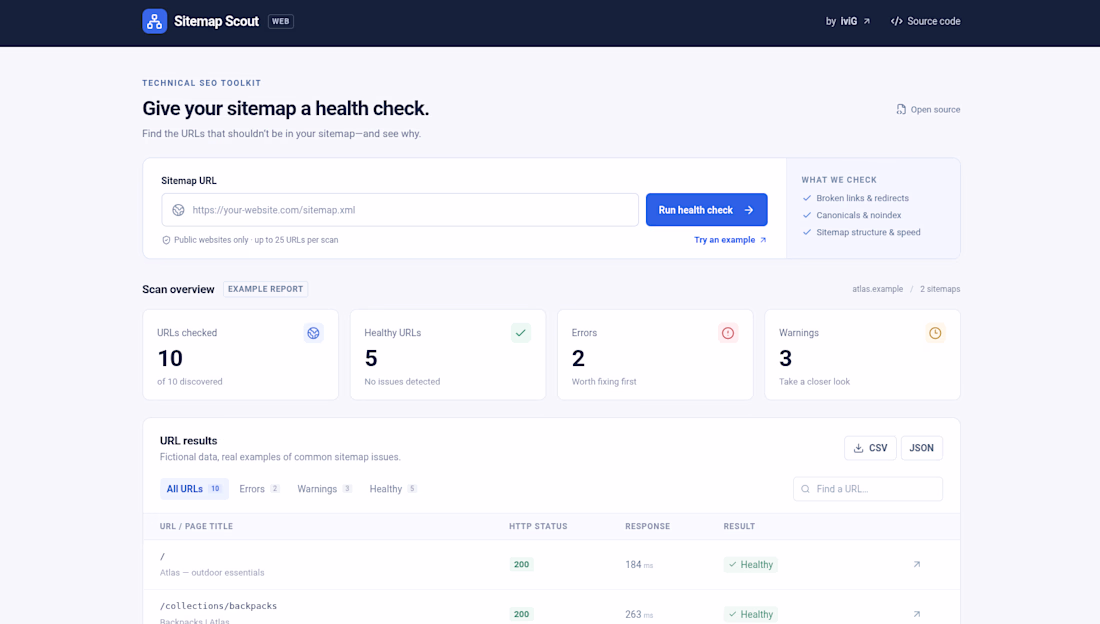Image resolution: width=1100 pixels, height=624 pixels.
Task: Export results as JSON
Action: coord(922,448)
